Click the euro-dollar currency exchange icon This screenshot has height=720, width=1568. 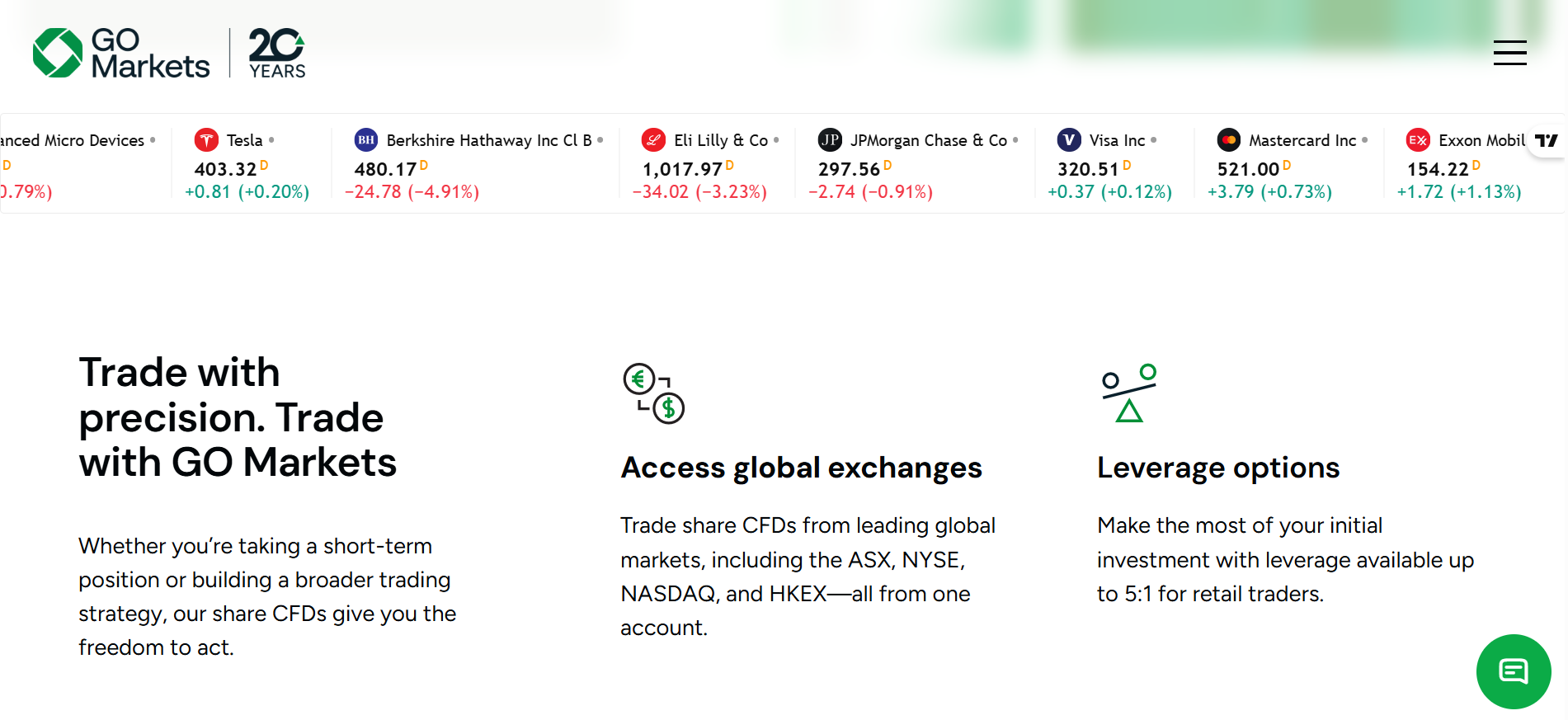pos(653,393)
